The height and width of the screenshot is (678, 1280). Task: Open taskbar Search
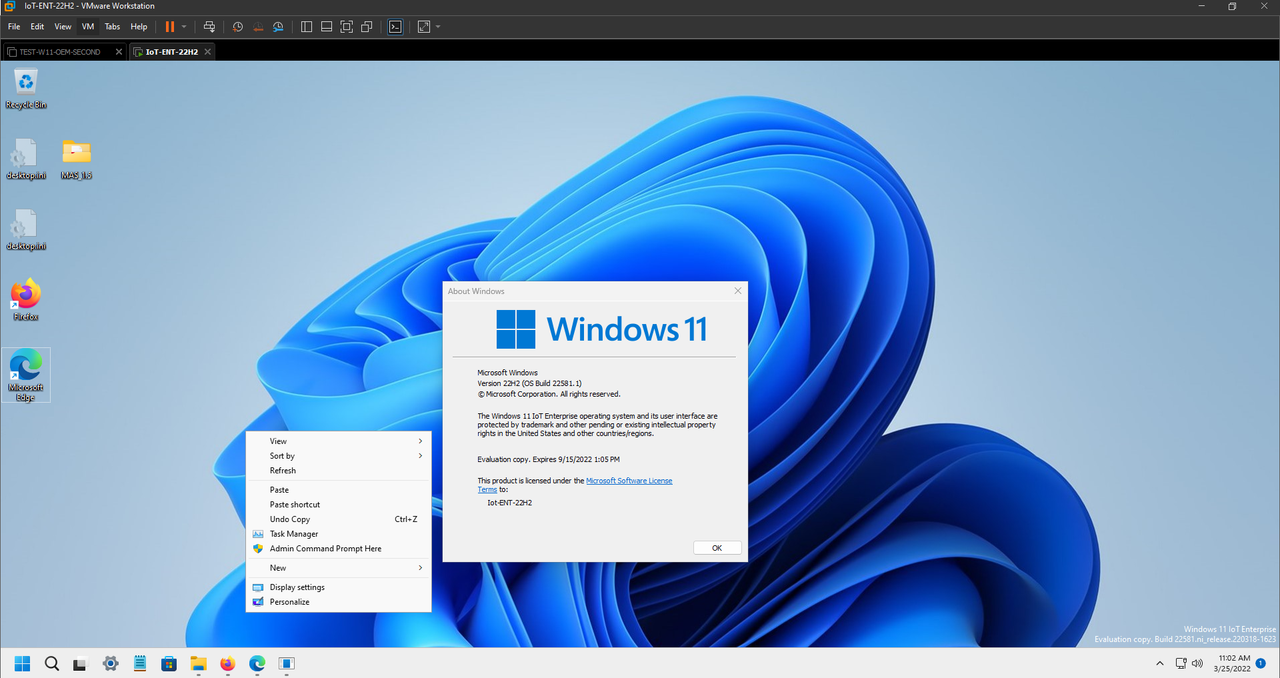click(x=52, y=663)
